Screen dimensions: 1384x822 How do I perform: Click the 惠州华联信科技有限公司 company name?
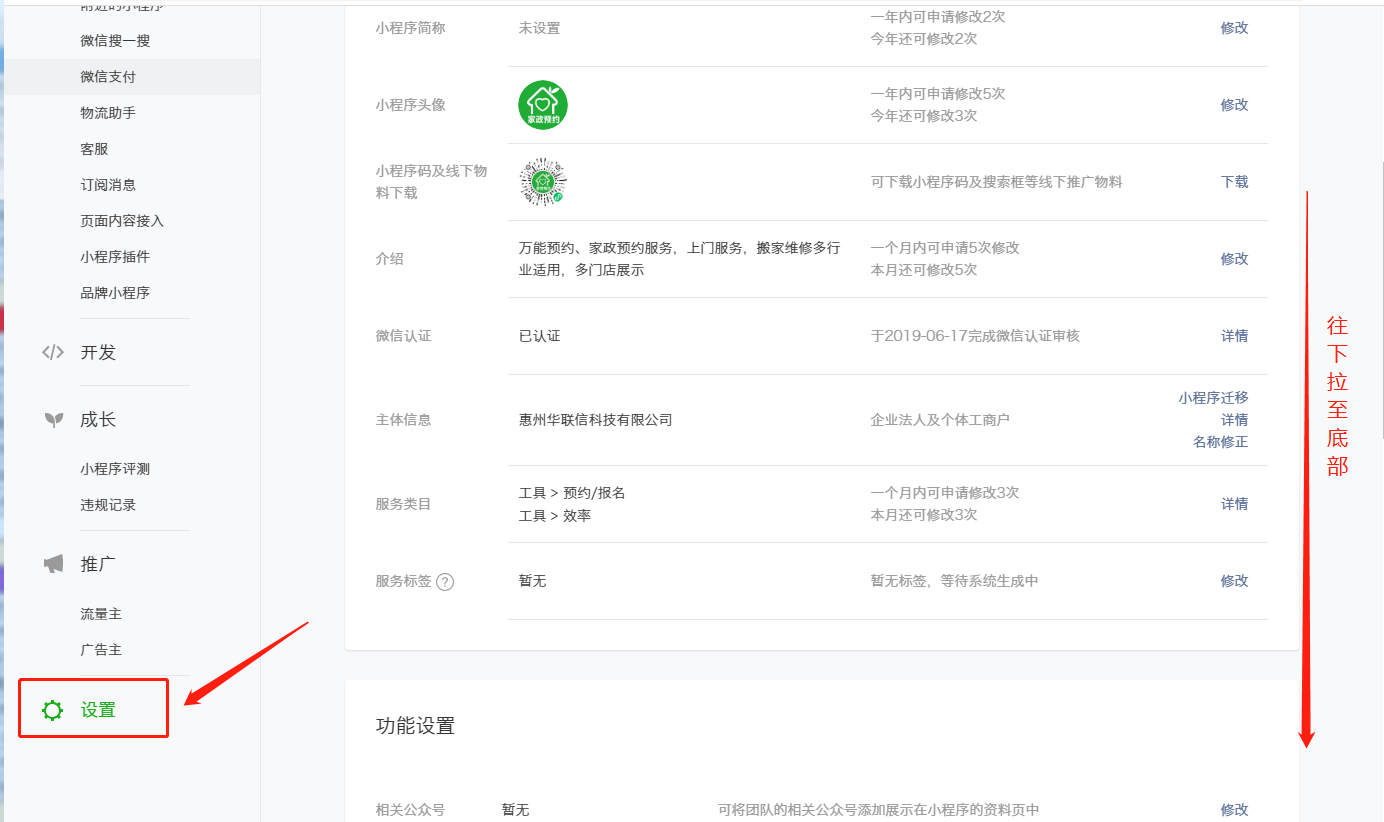coord(595,420)
